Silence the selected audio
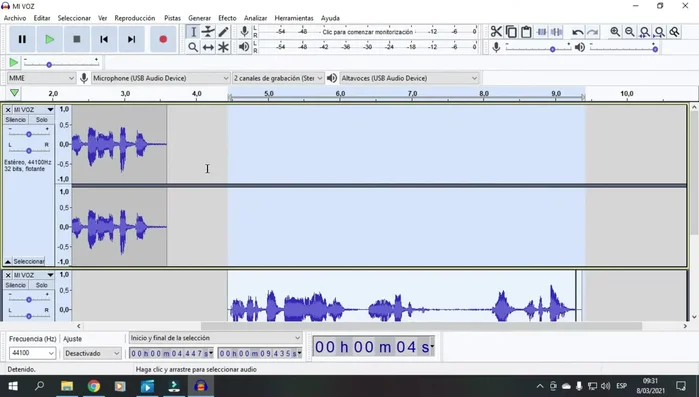 coord(556,32)
